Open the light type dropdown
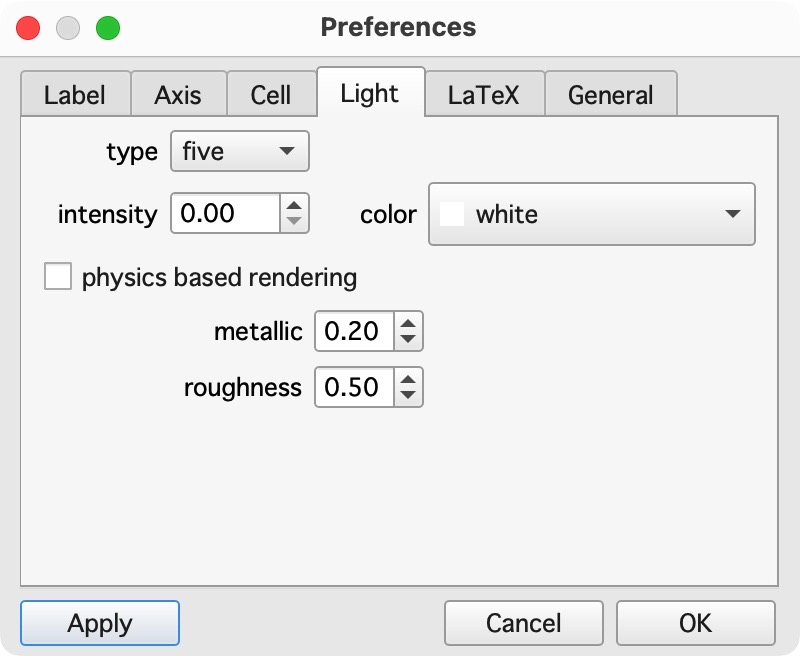Viewport: 800px width, 656px height. (x=240, y=151)
